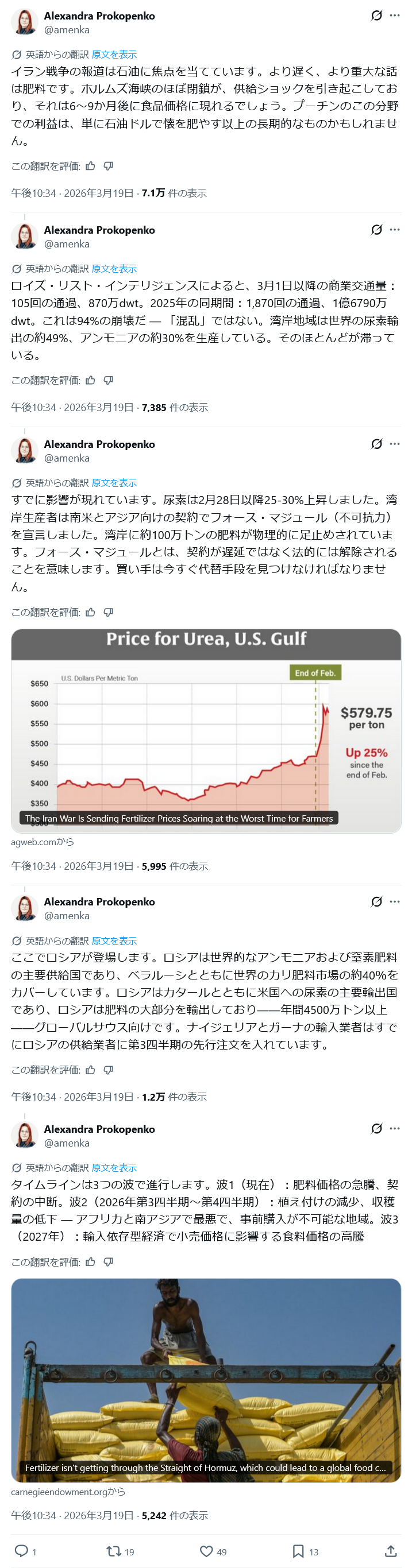Open Alexandra Prokopenko's avatar on first post
Screen dimensions: 412x1568
(x=24, y=22)
